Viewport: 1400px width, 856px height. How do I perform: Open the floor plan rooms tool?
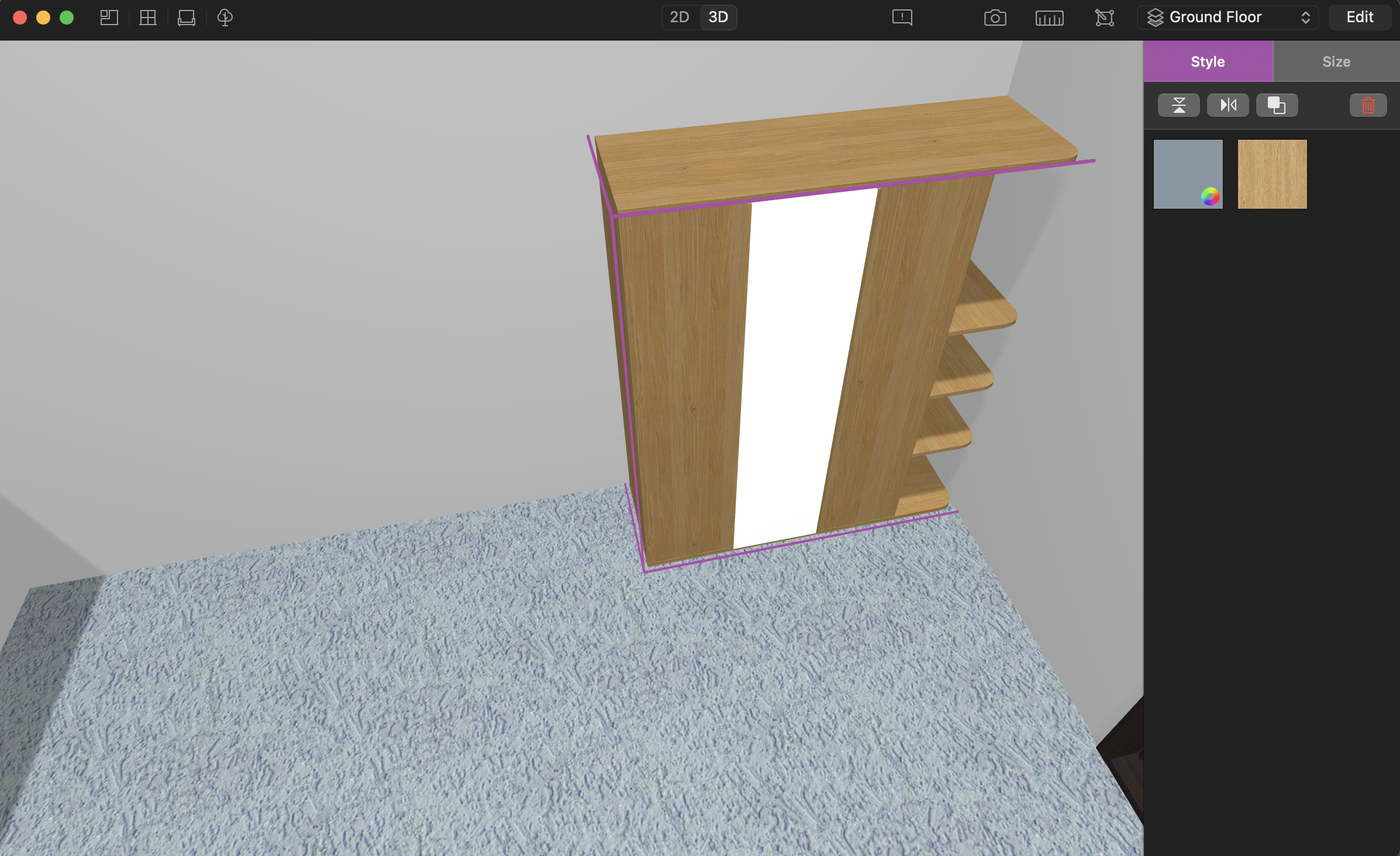click(x=109, y=18)
